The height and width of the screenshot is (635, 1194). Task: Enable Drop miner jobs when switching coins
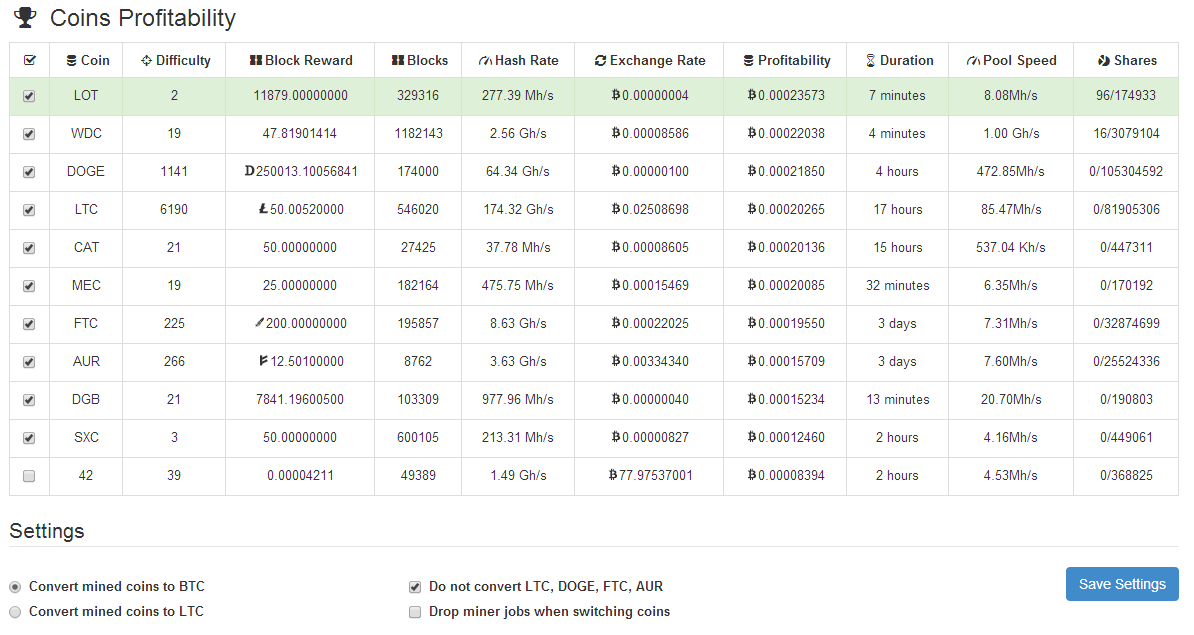tap(415, 612)
